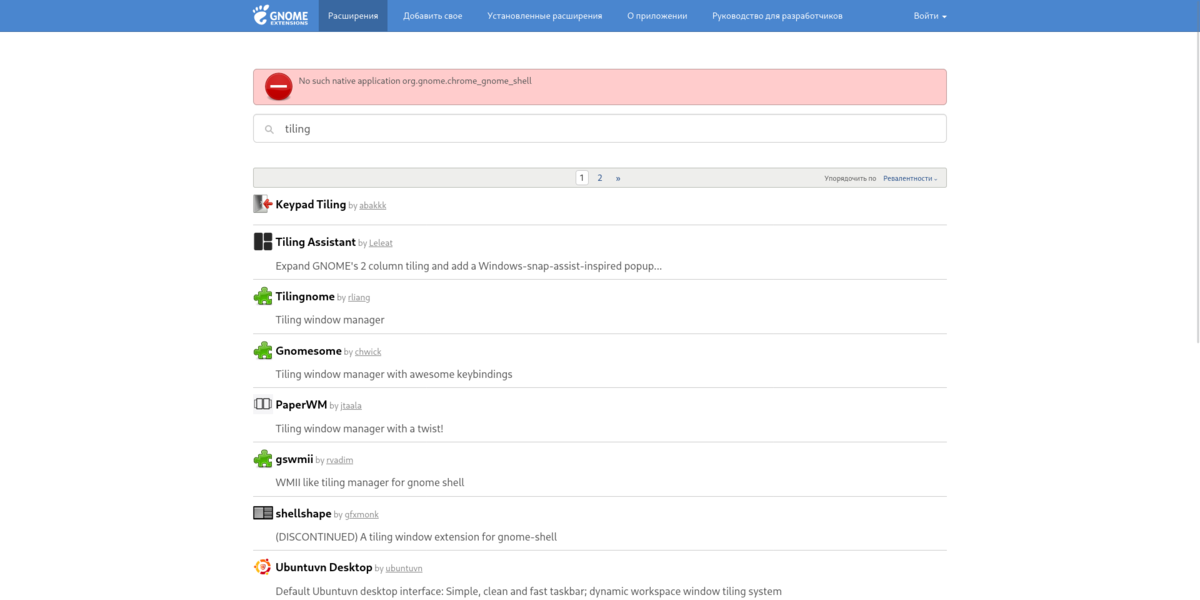
Task: Open Установленные расширения page
Action: (545, 16)
